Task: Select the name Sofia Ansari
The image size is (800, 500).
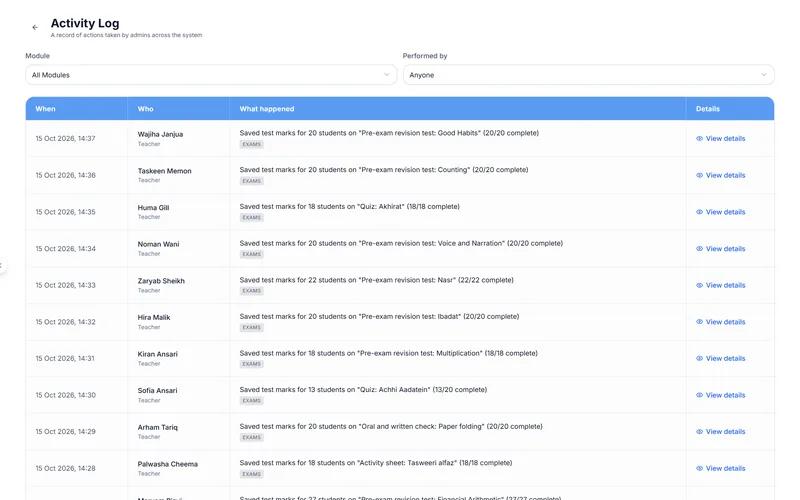Action: coord(157,391)
